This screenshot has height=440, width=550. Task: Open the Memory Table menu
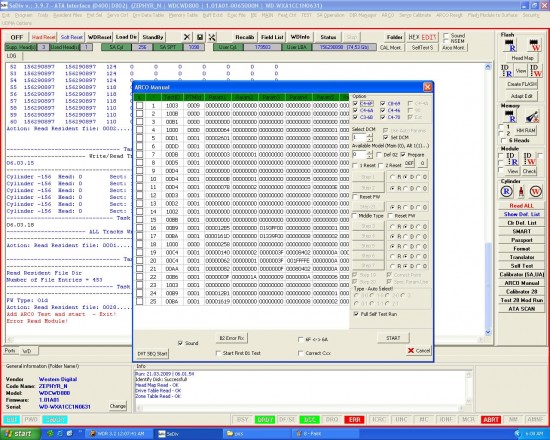(183, 15)
